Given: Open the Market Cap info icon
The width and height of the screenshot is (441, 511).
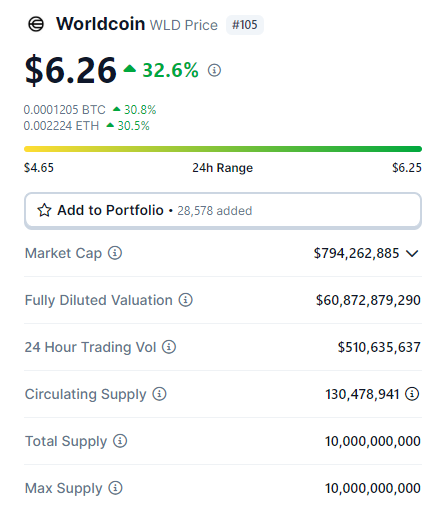Looking at the screenshot, I should tap(115, 253).
